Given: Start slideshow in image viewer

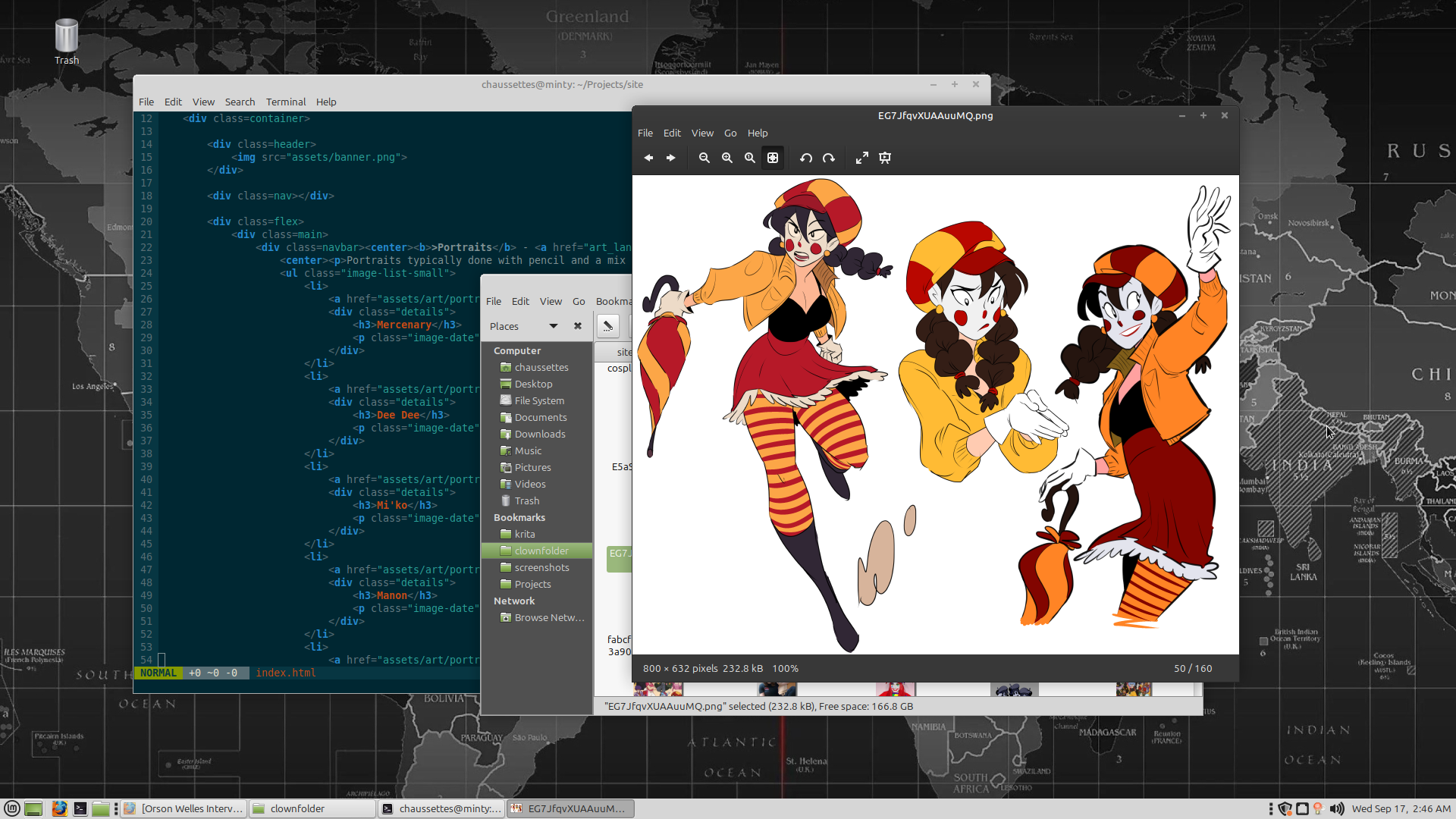Looking at the screenshot, I should (x=885, y=158).
